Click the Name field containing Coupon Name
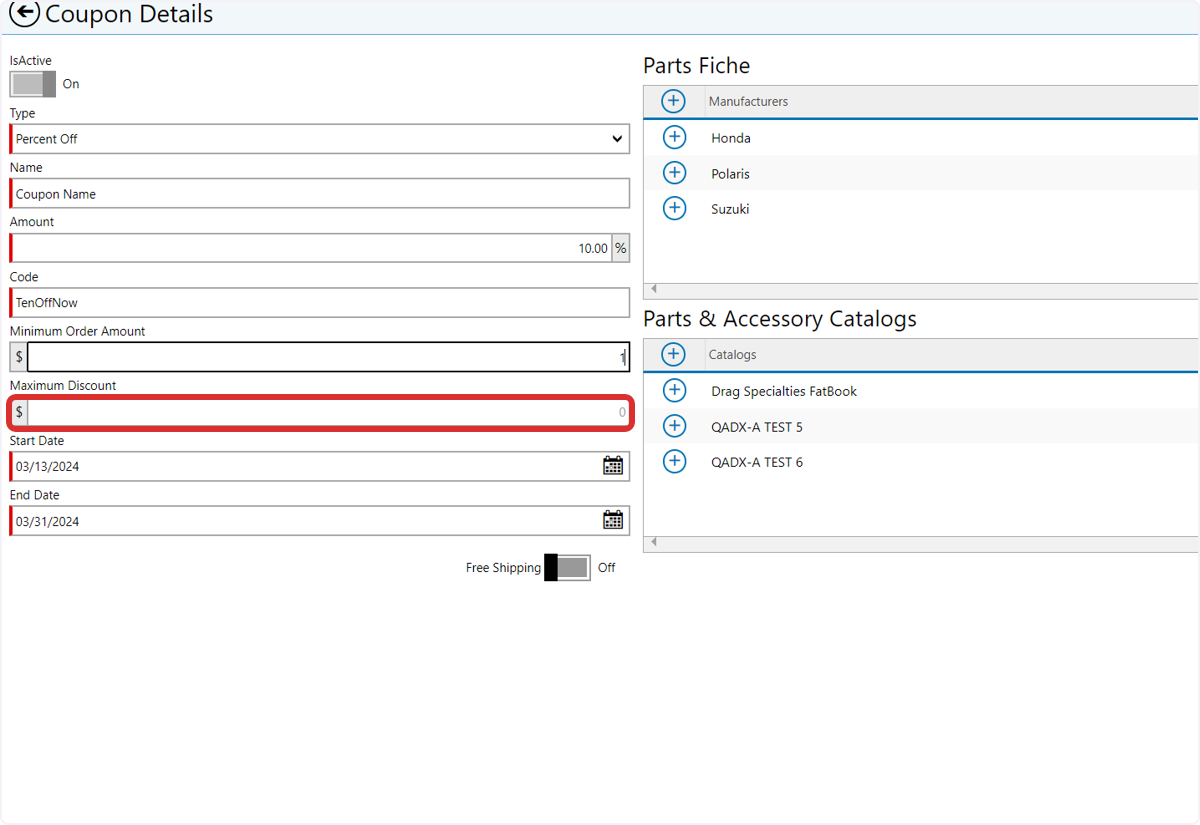The image size is (1200, 825). click(320, 194)
